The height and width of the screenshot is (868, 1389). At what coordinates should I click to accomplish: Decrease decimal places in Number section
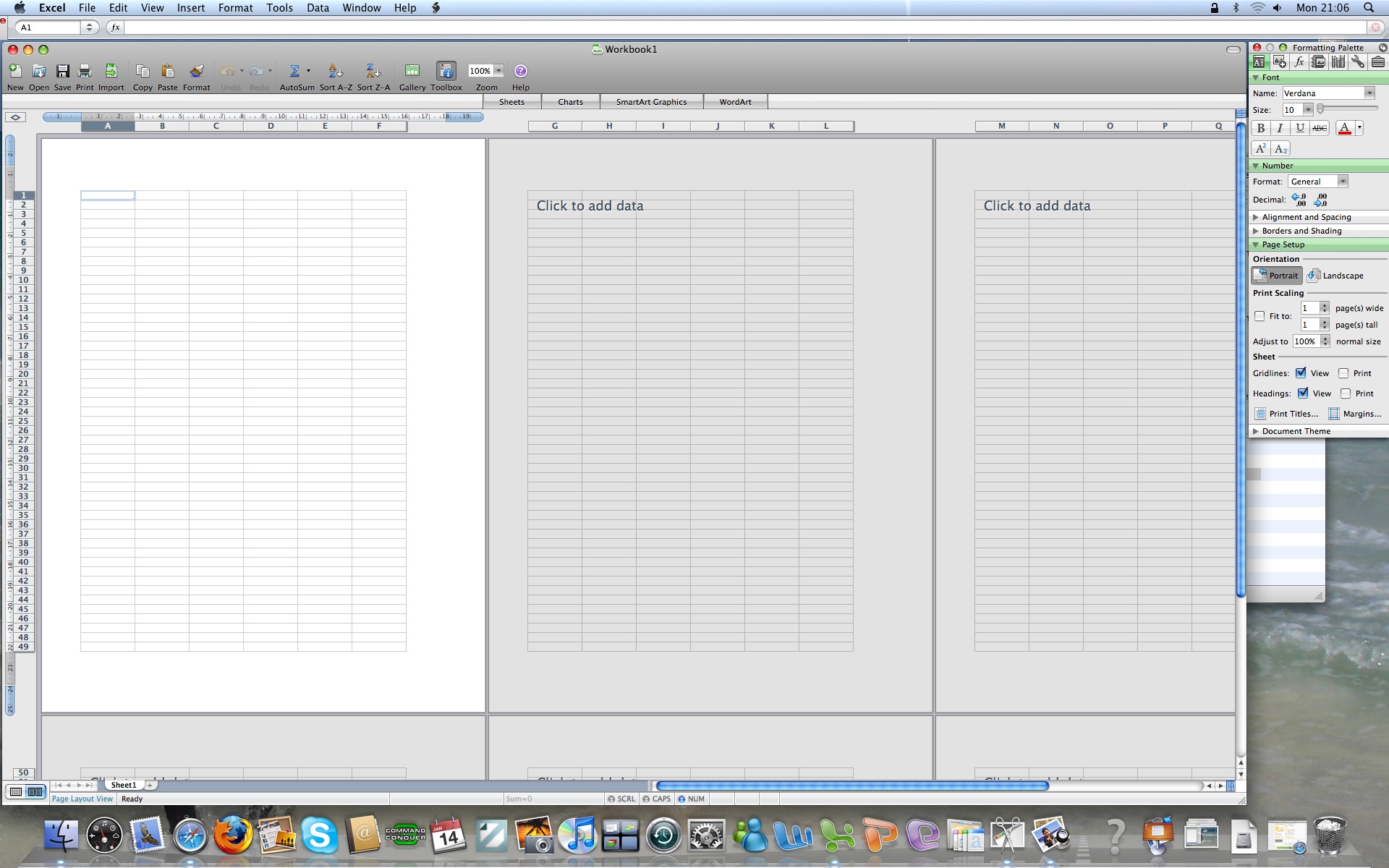pos(1321,200)
